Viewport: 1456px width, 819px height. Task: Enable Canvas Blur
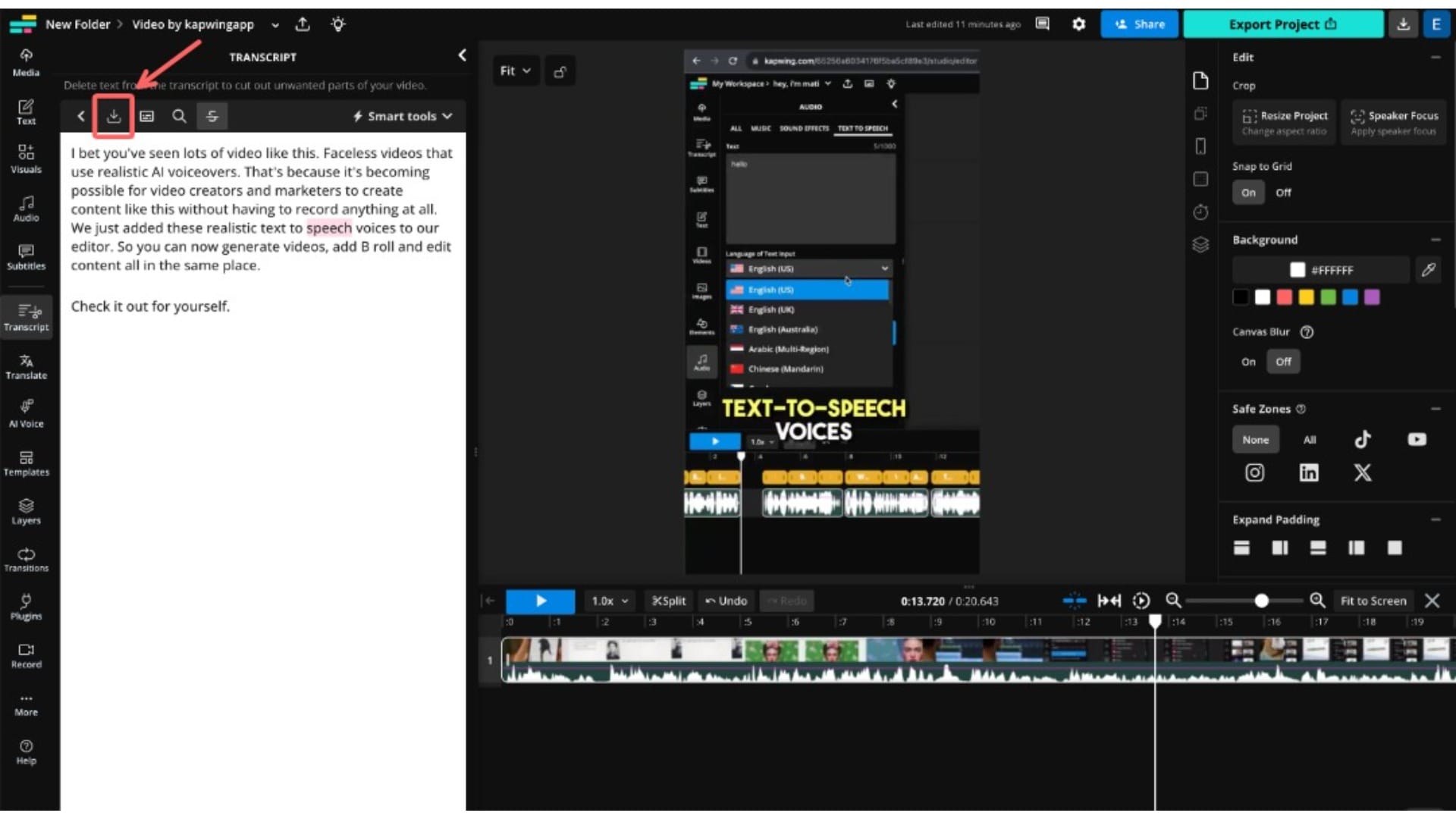pos(1247,362)
